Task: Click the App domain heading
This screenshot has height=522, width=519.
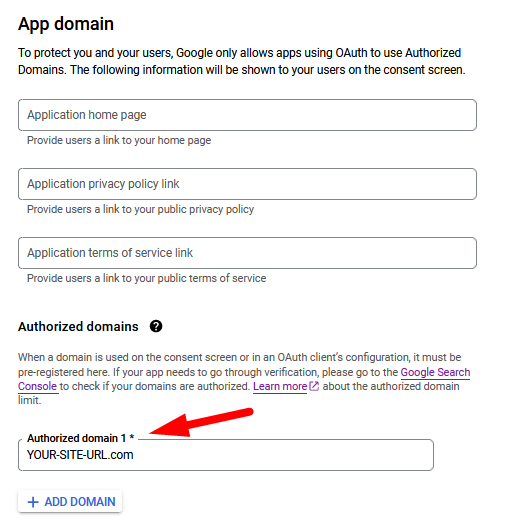Action: [66, 24]
